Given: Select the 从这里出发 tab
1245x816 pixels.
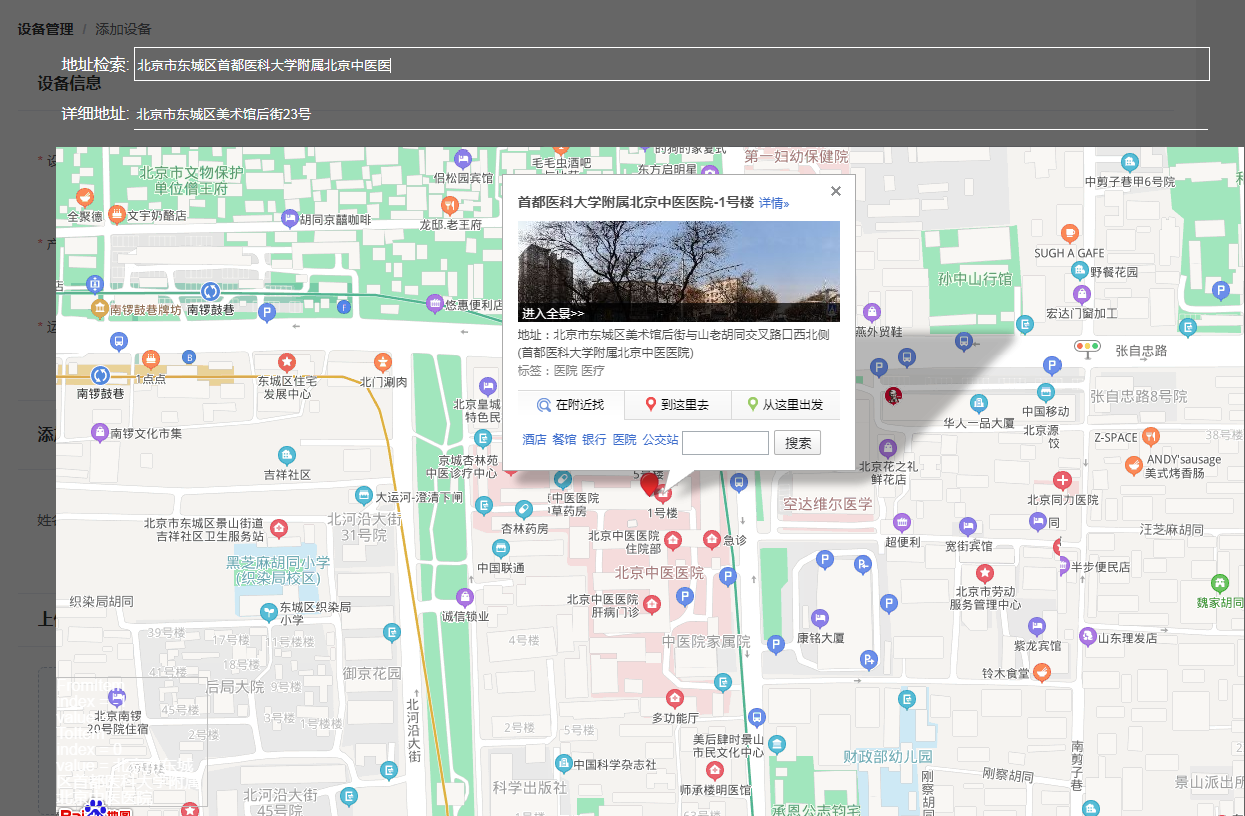Looking at the screenshot, I should 785,405.
